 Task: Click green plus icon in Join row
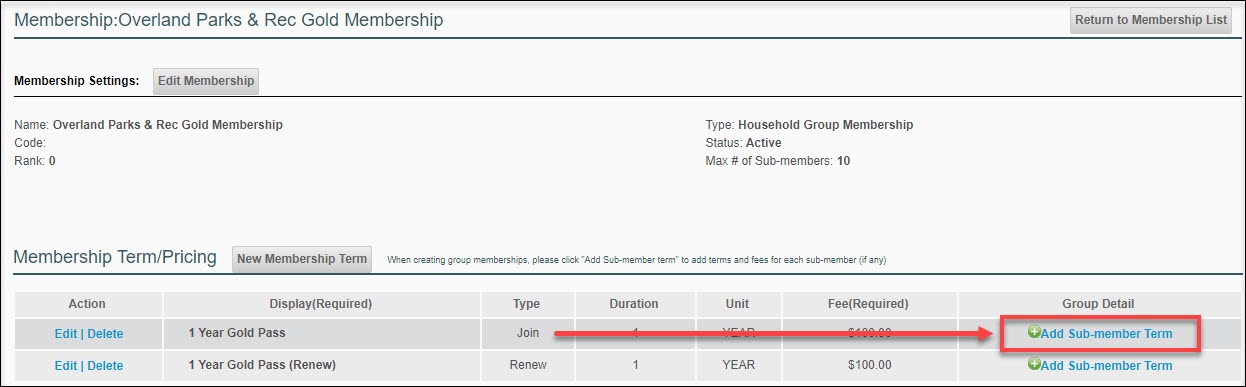[x=1034, y=333]
